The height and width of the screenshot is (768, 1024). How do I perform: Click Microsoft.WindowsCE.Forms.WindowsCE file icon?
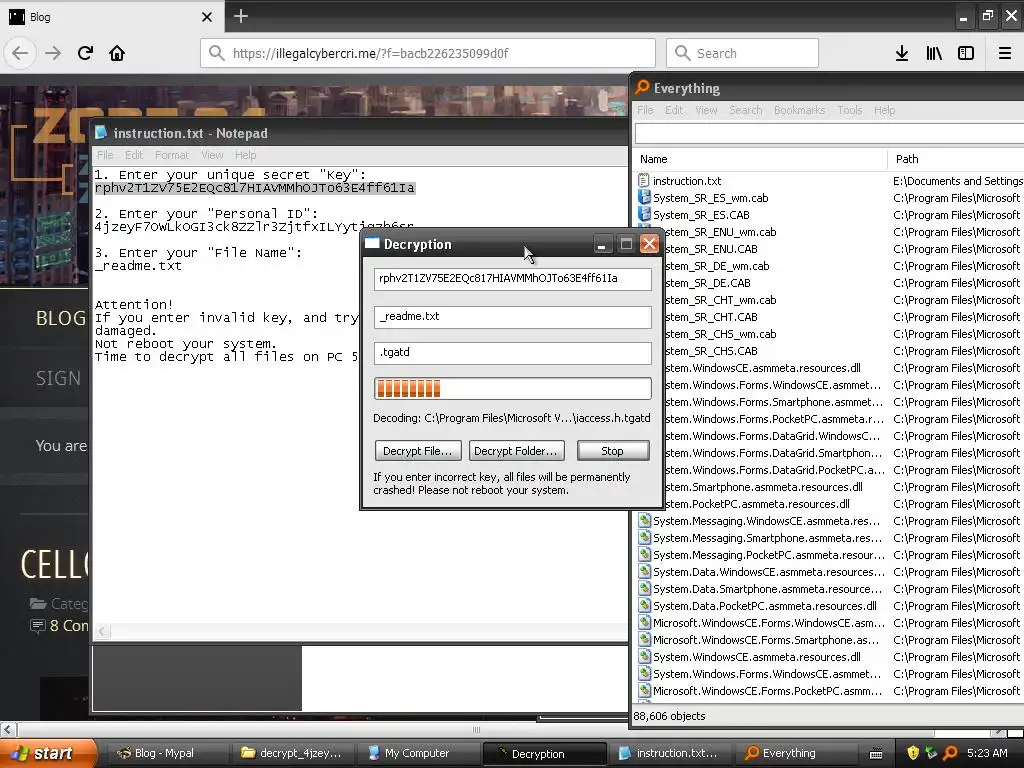(x=645, y=622)
